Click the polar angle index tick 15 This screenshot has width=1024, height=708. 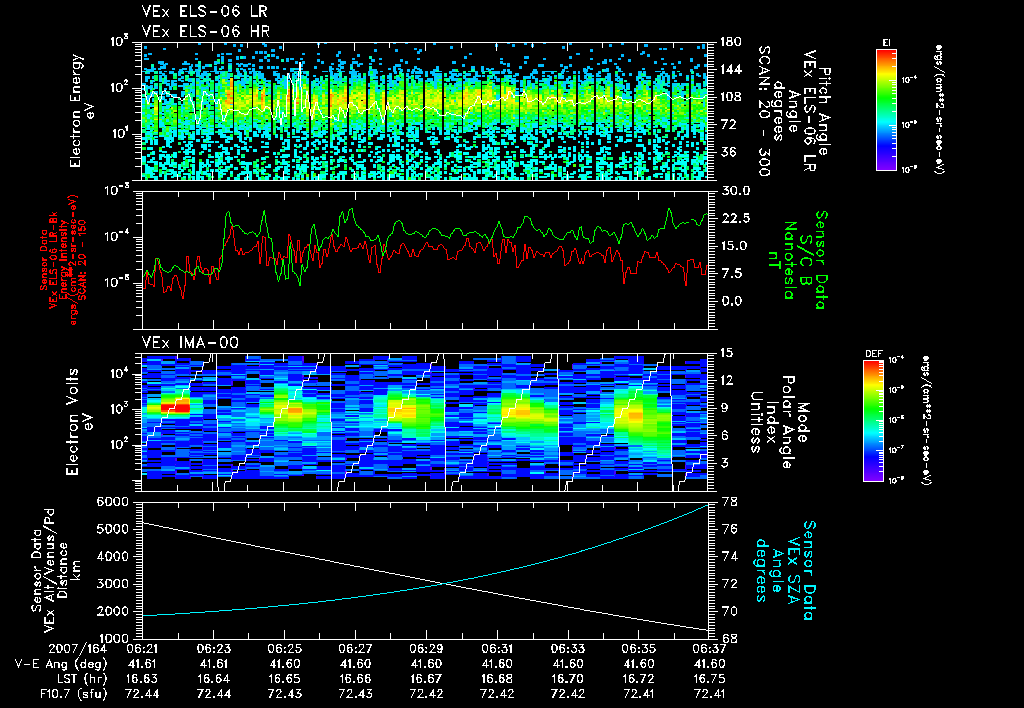[x=727, y=353]
